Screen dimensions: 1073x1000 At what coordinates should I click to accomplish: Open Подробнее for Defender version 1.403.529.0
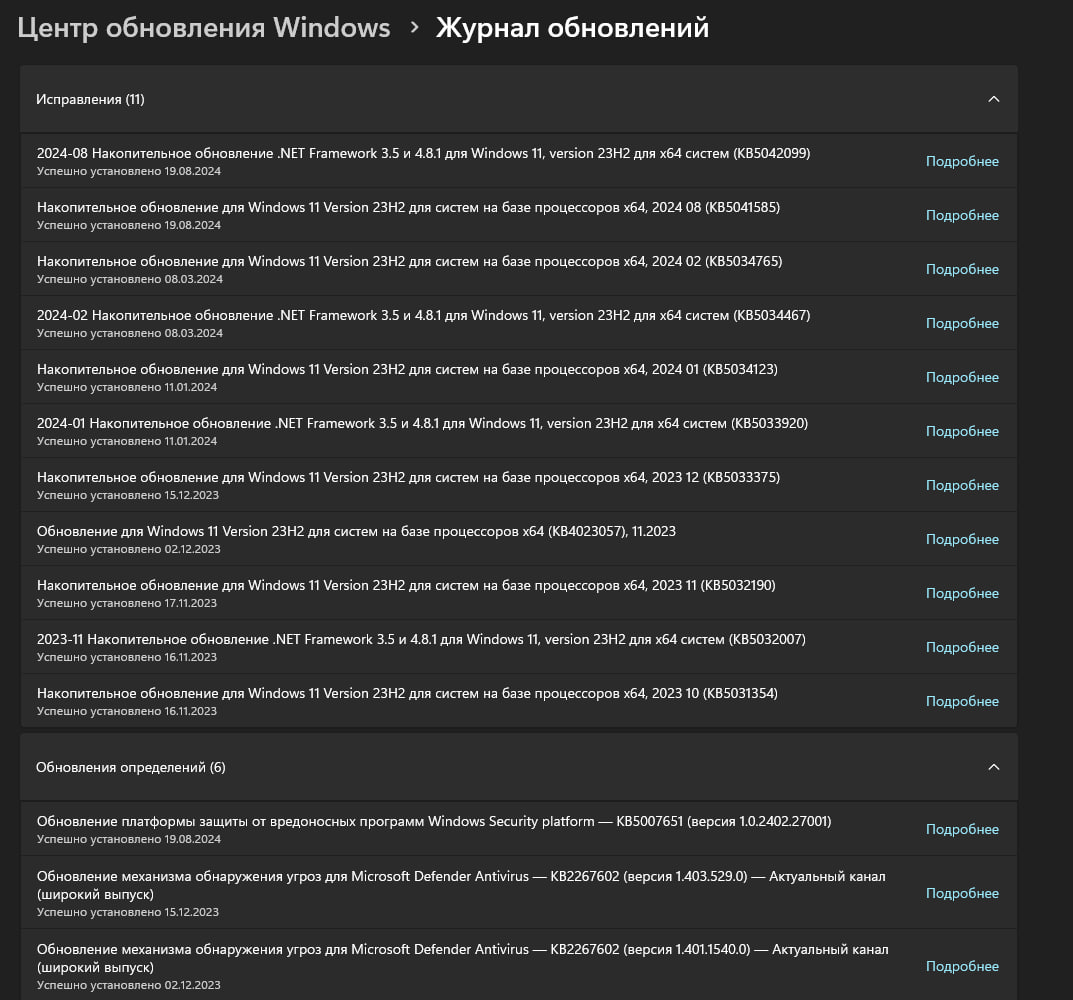pos(962,893)
